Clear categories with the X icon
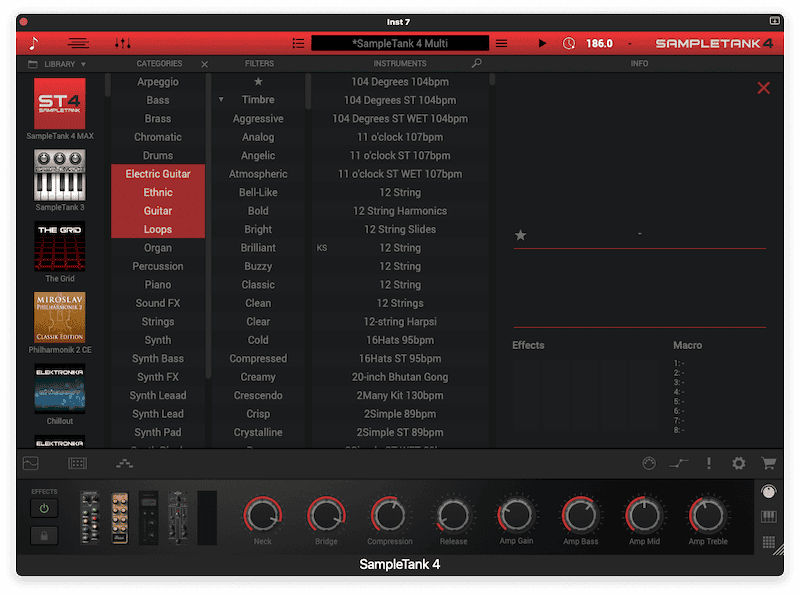 pos(205,64)
